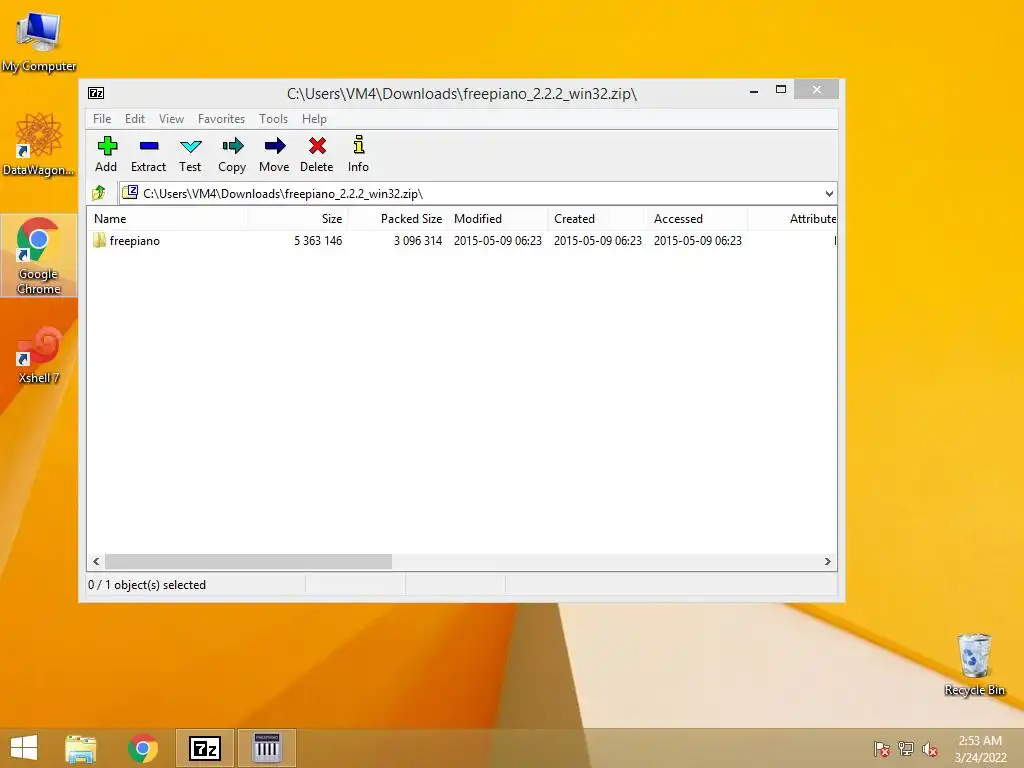This screenshot has width=1024, height=768.
Task: Open Chrome from the taskbar
Action: (142, 748)
